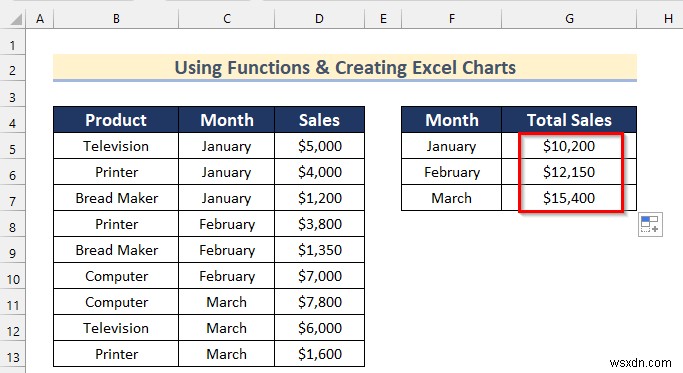Select the January cell in column F
The height and width of the screenshot is (373, 683).
coord(451,146)
